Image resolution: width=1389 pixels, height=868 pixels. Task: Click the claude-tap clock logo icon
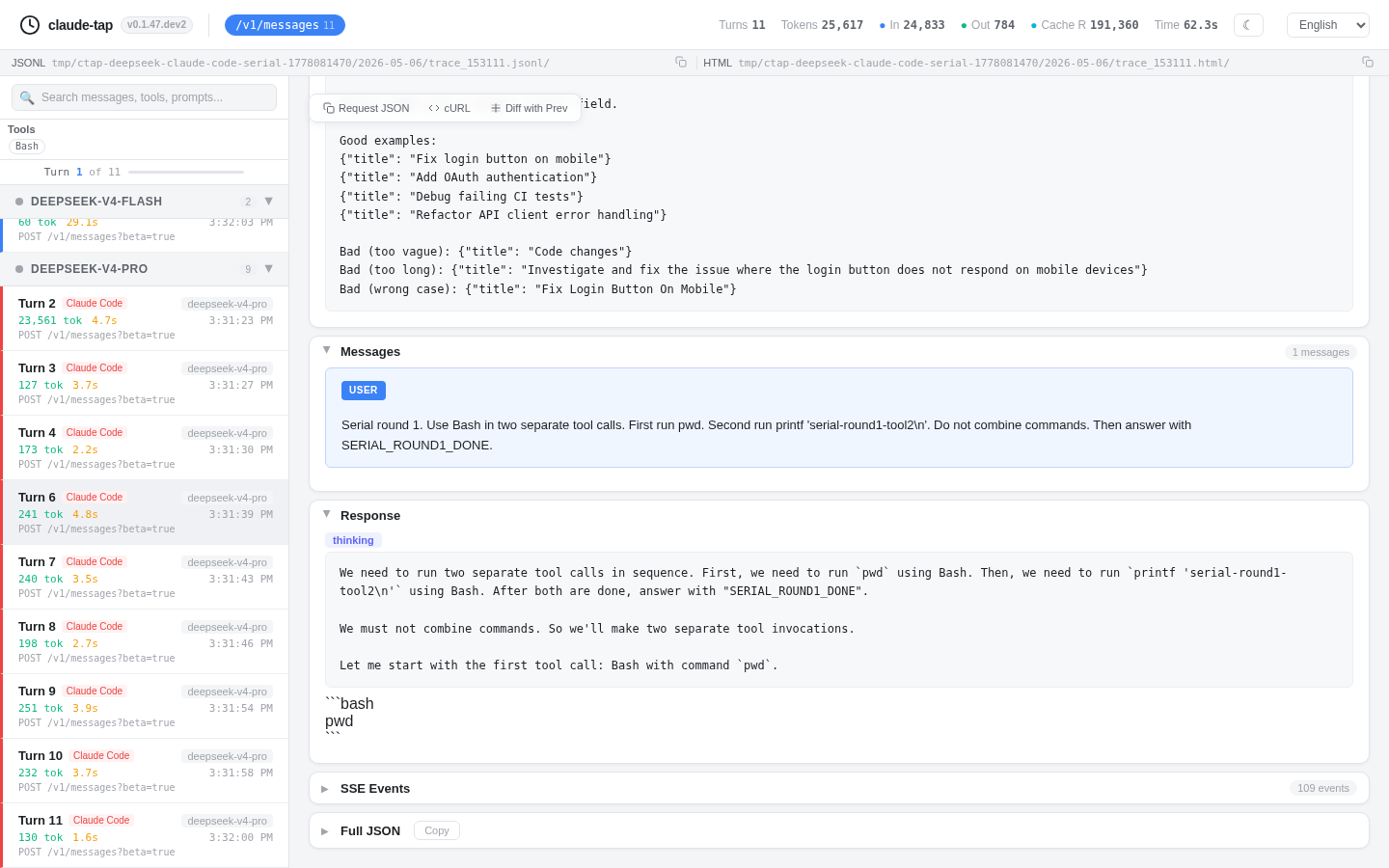coord(30,25)
